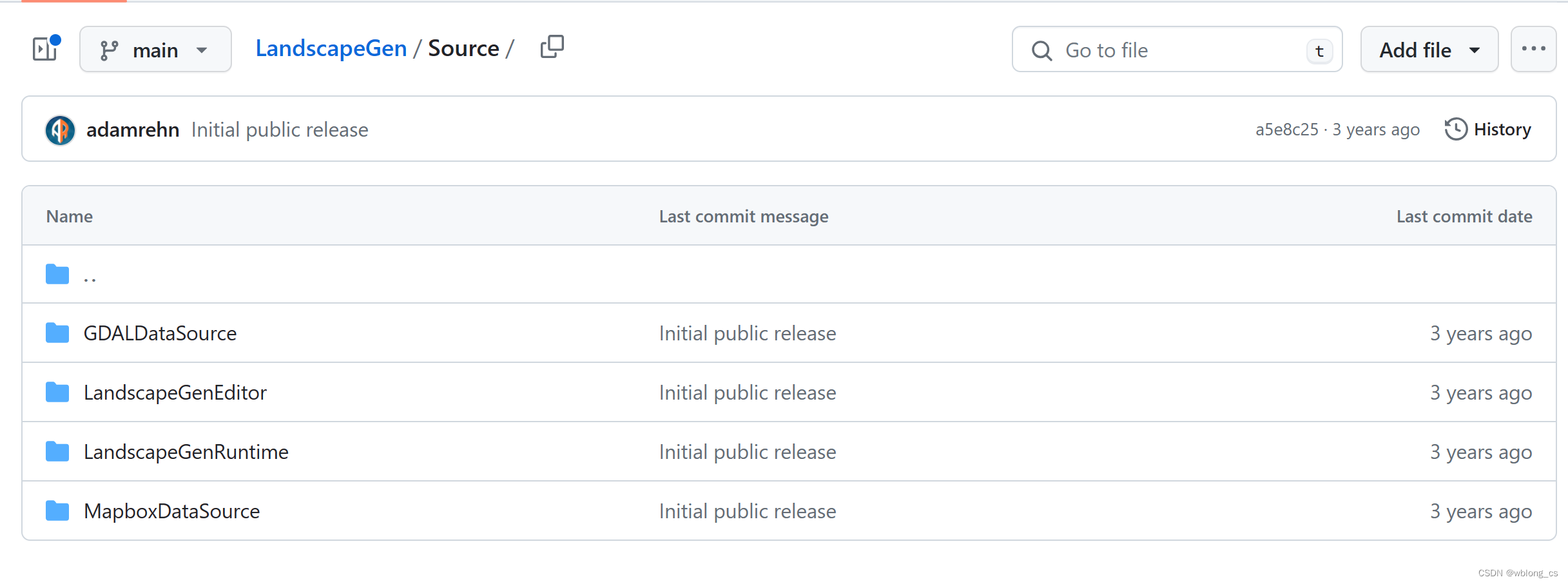Click the Last commit date column header
The width and height of the screenshot is (1568, 584).
pos(1464,217)
